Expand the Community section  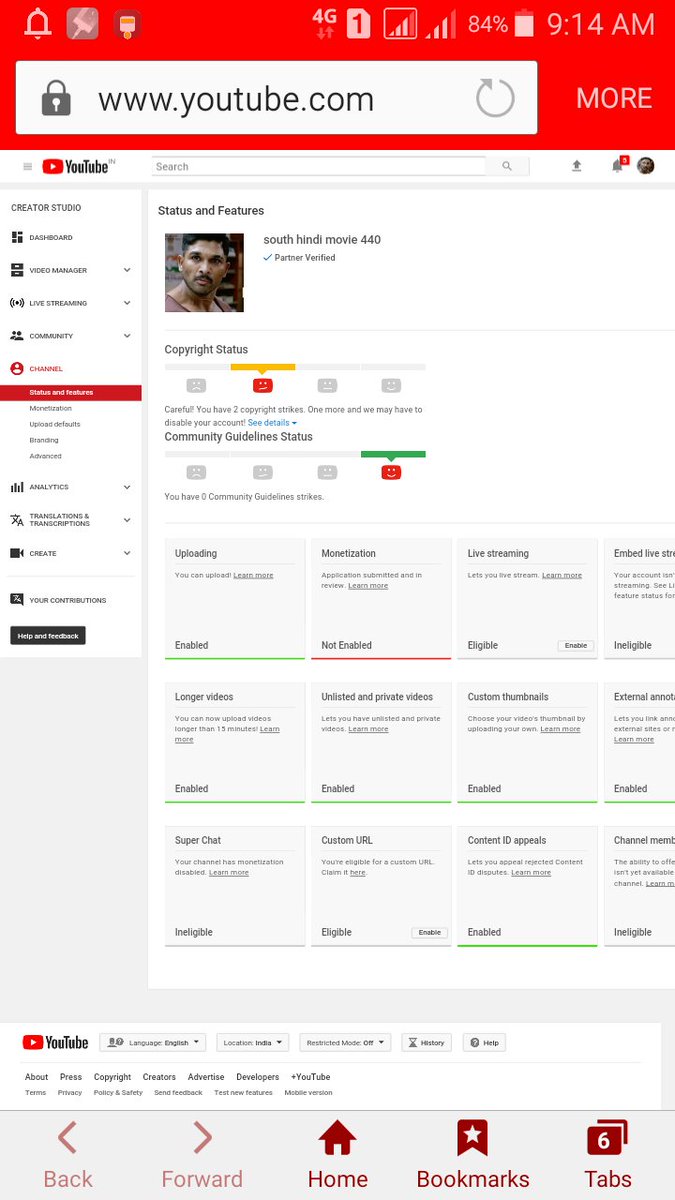tap(127, 336)
